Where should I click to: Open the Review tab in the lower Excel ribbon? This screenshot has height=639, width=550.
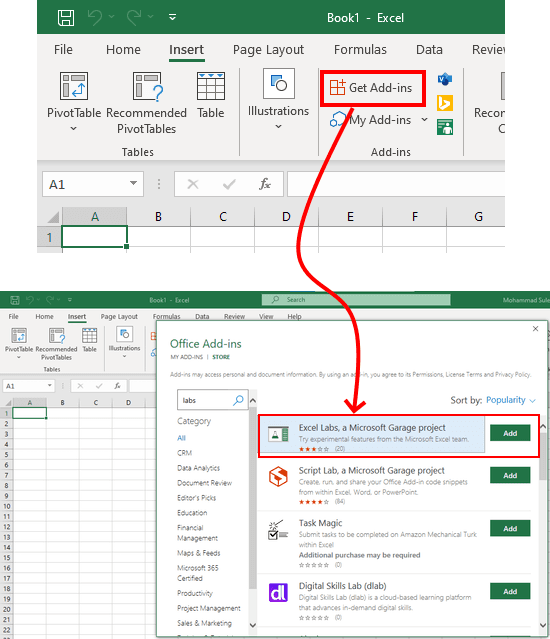[234, 316]
